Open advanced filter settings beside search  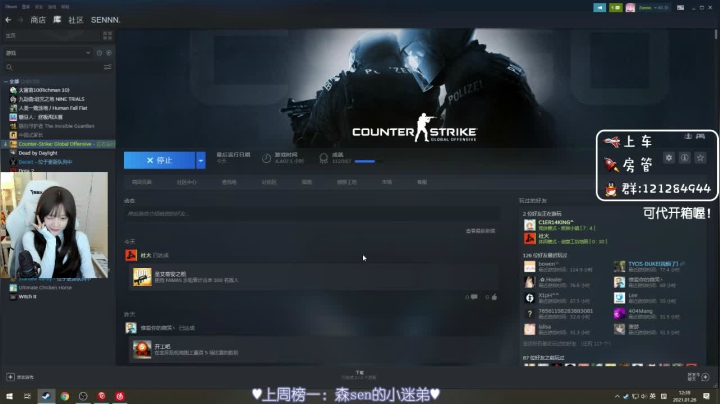107,67
